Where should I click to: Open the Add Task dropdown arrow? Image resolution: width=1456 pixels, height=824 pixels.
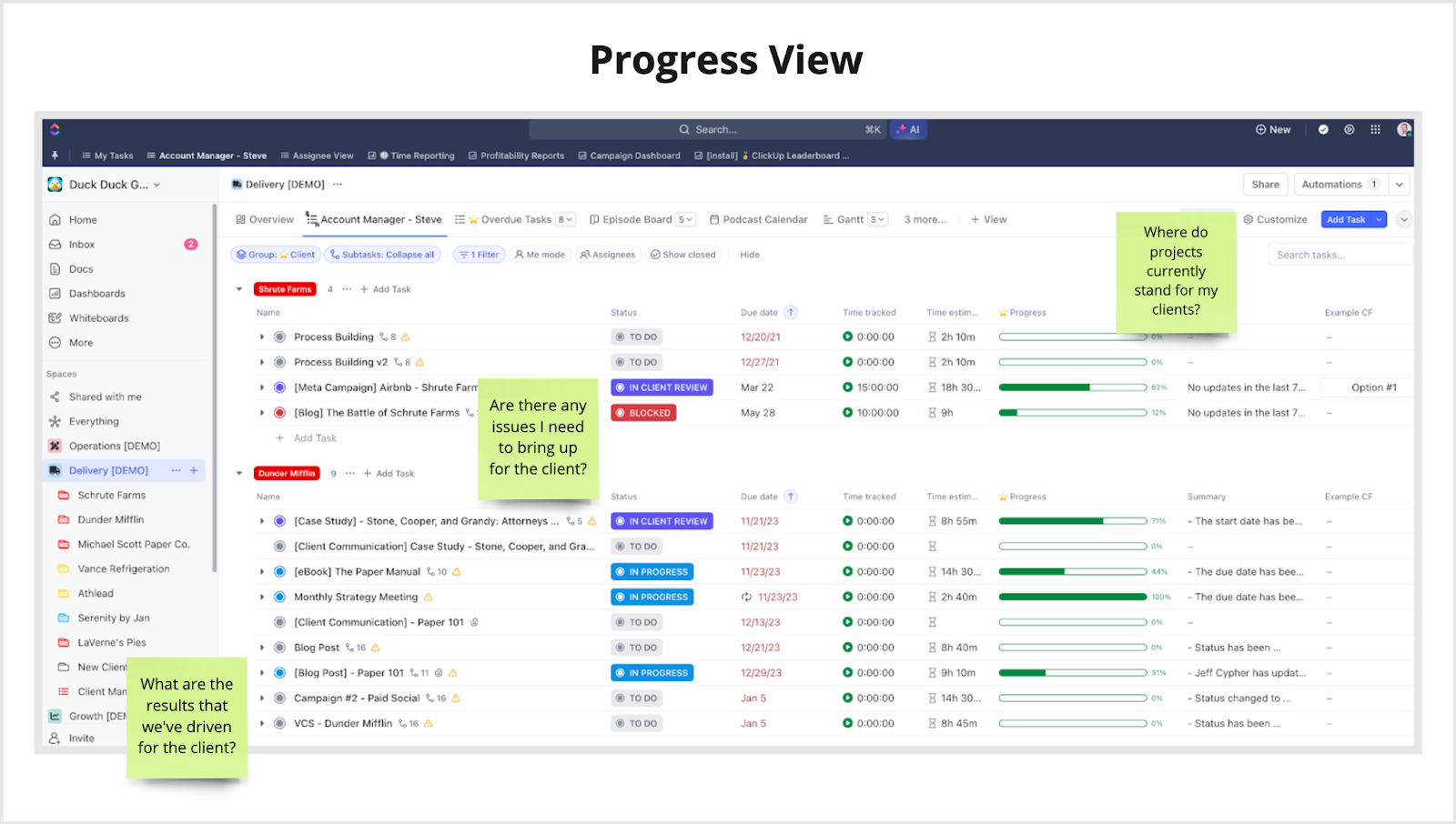1379,220
